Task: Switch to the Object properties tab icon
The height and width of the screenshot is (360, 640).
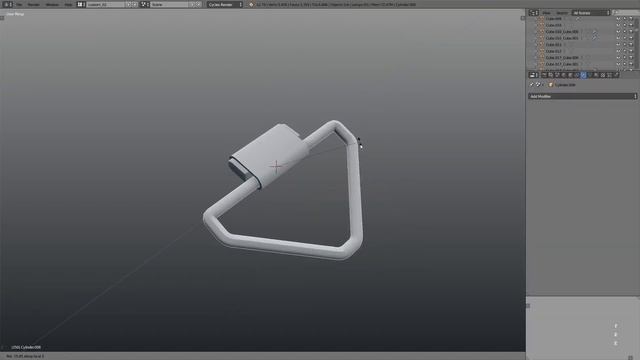Action: click(570, 75)
